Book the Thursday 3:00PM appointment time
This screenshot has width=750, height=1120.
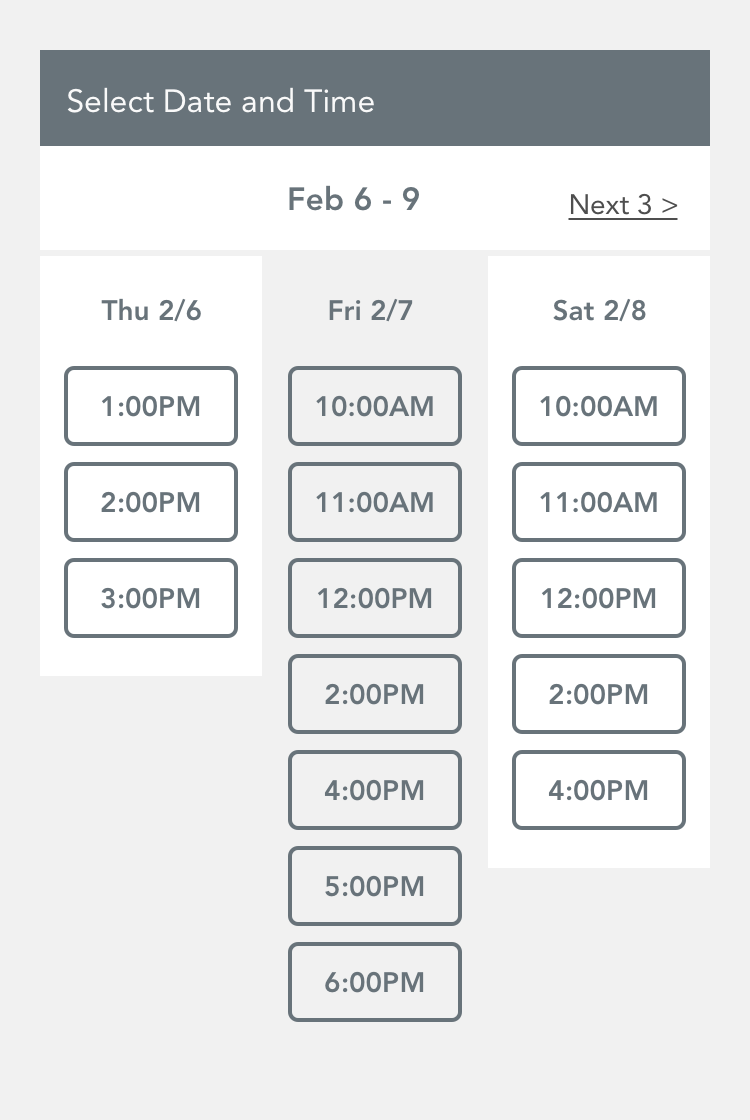tap(151, 598)
